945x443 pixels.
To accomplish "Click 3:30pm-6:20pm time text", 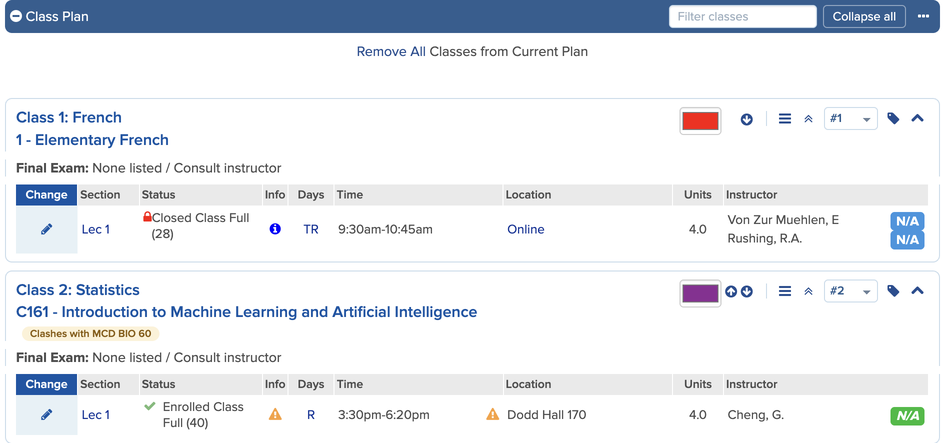I will pos(383,415).
